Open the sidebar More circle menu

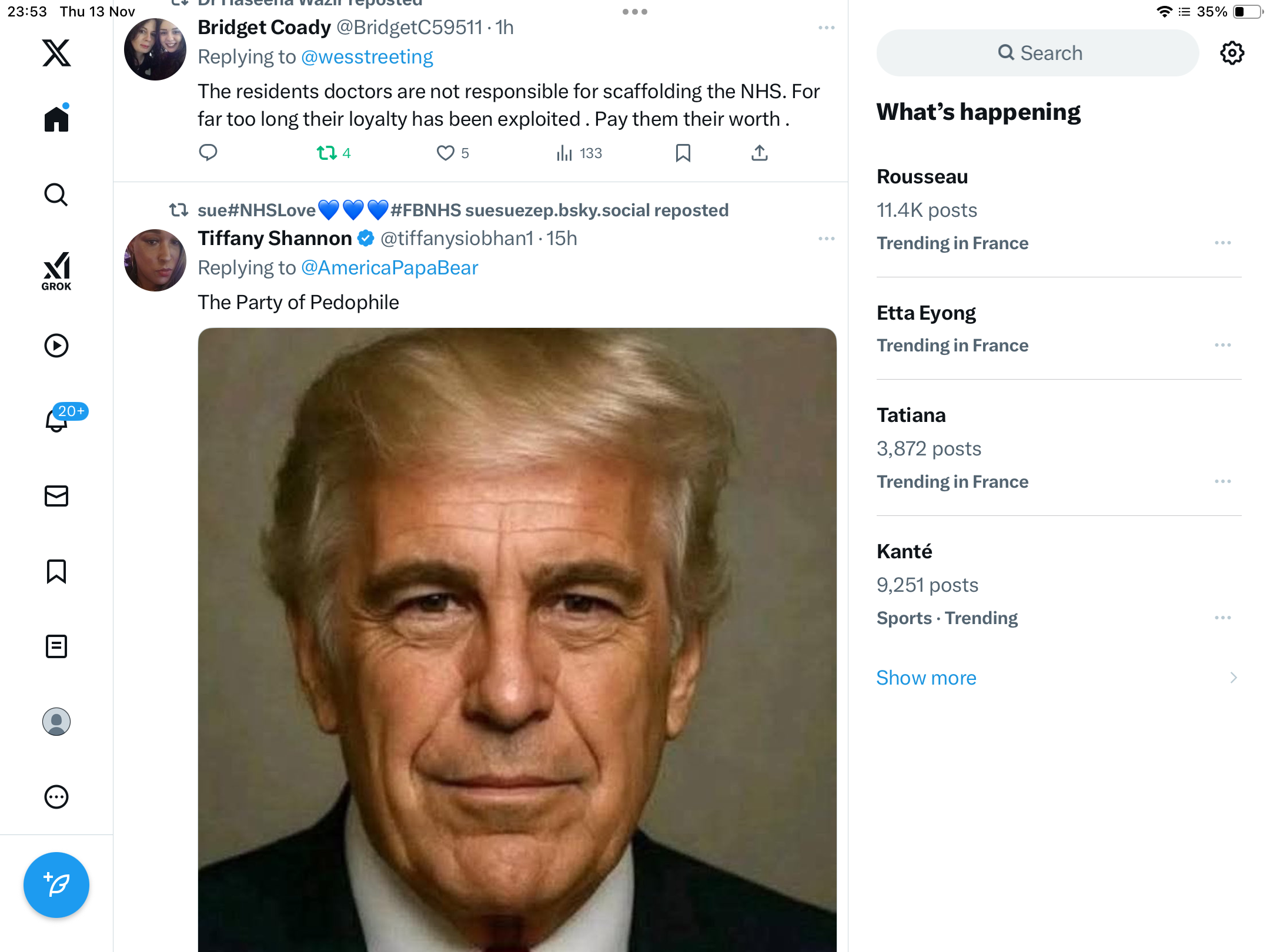[56, 797]
